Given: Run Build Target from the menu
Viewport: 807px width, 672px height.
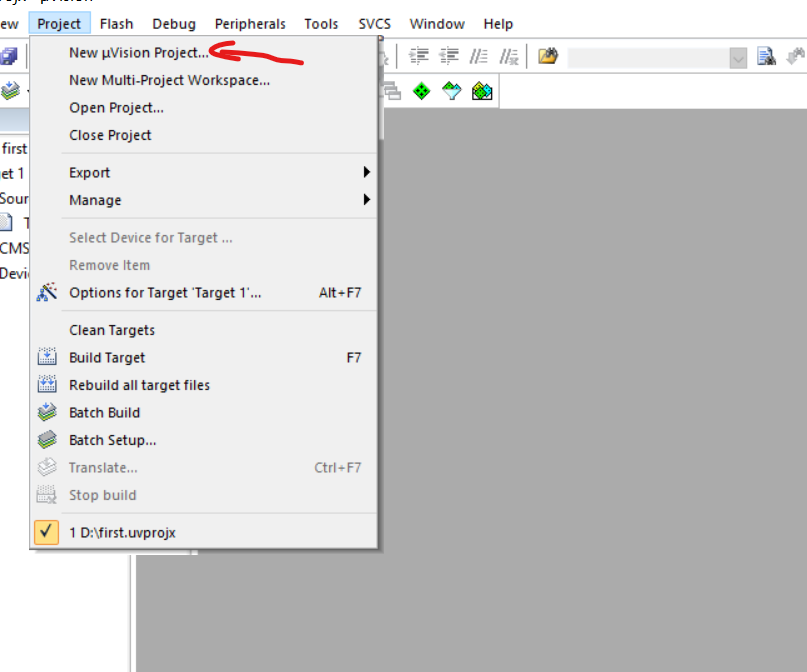Looking at the screenshot, I should pos(203,358).
